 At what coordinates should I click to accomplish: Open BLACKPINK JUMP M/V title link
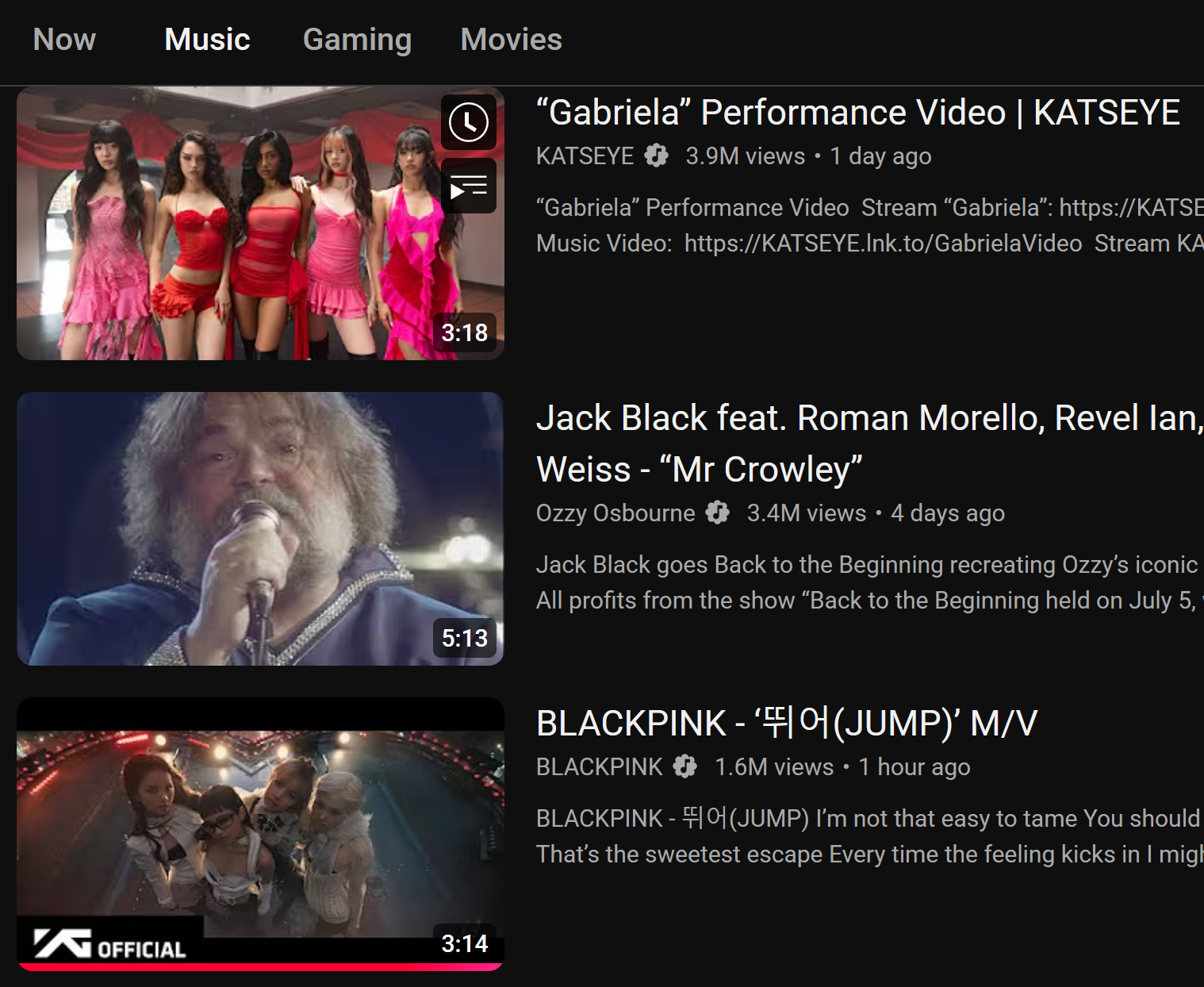[787, 723]
